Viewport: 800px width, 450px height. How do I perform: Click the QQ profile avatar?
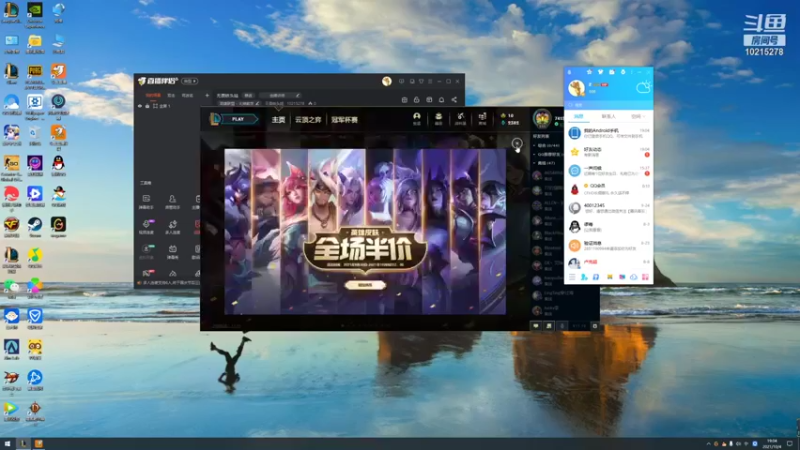point(576,88)
